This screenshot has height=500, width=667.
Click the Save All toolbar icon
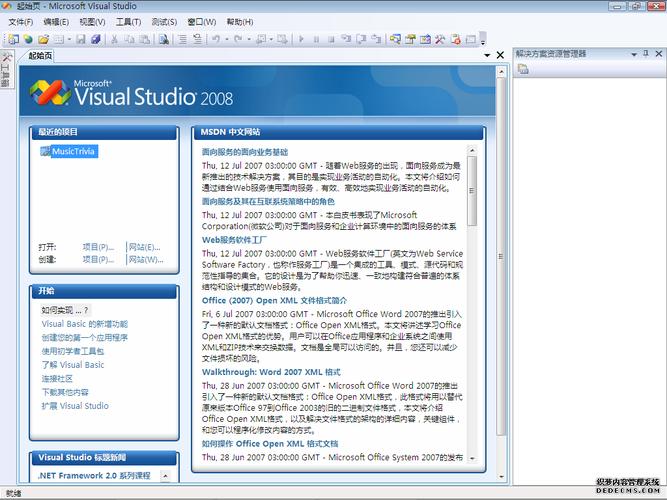[96, 39]
